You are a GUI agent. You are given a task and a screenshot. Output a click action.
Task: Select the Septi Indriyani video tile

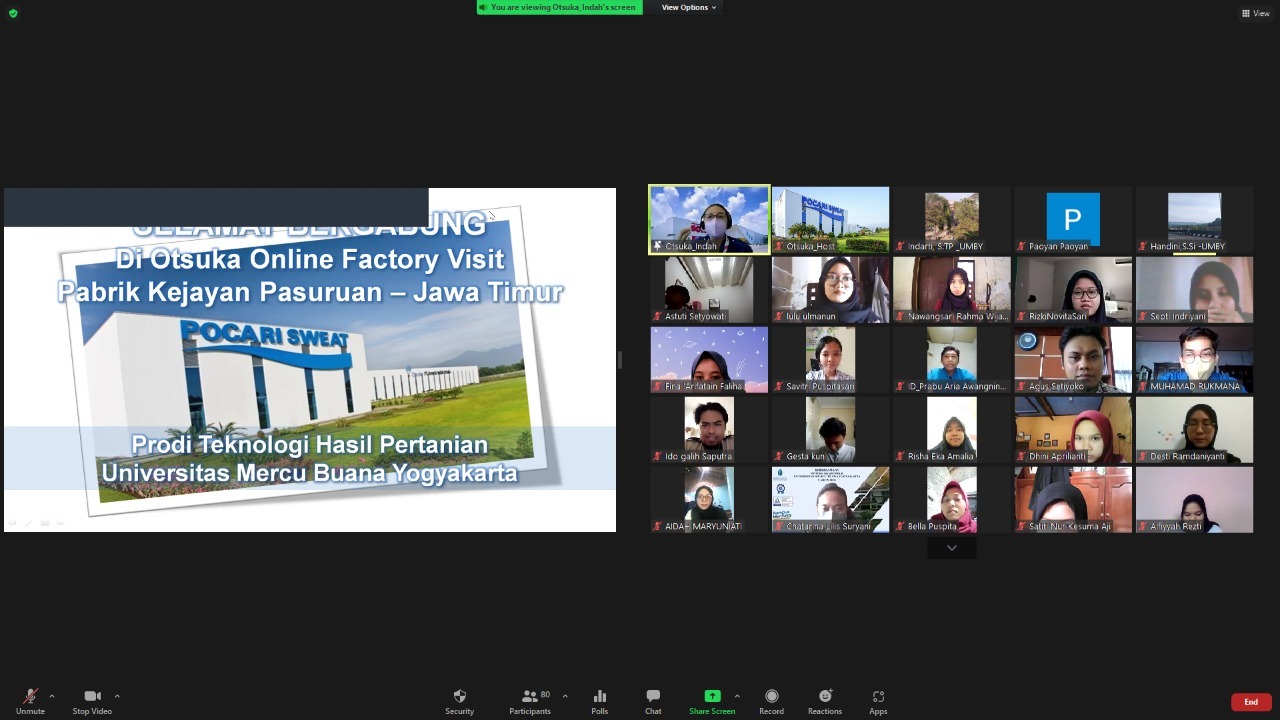(1194, 290)
